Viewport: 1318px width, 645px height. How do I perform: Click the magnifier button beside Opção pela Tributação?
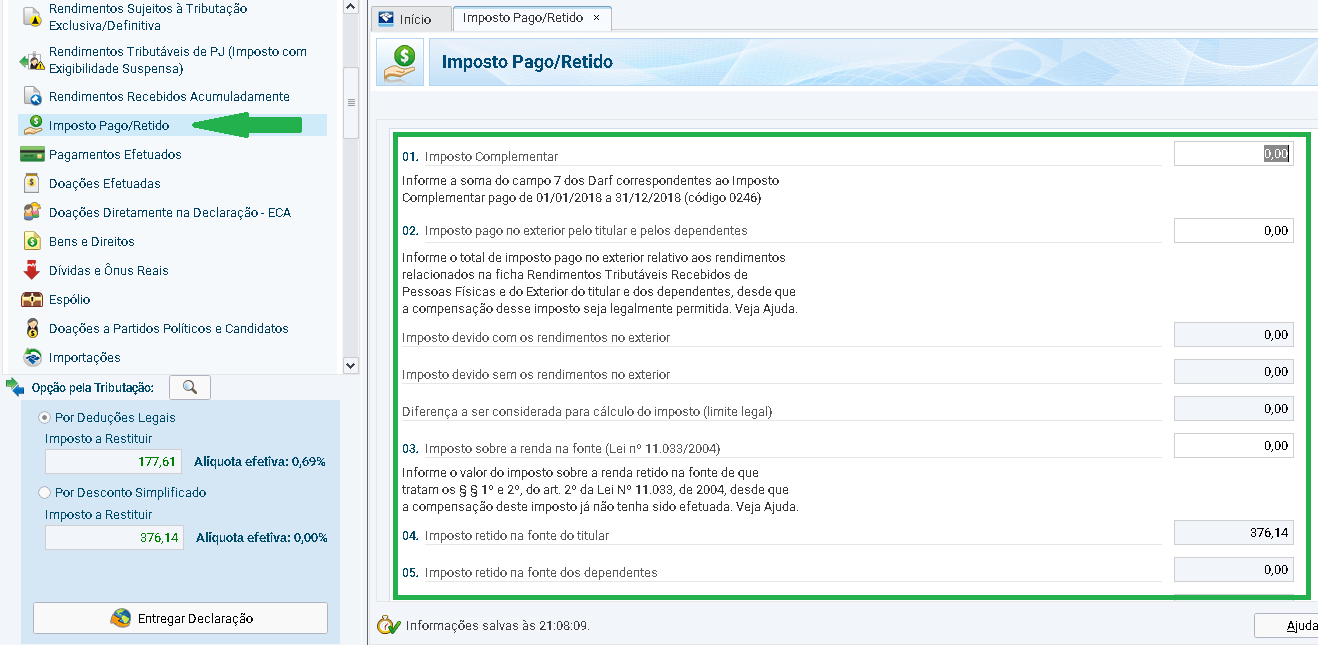point(190,387)
